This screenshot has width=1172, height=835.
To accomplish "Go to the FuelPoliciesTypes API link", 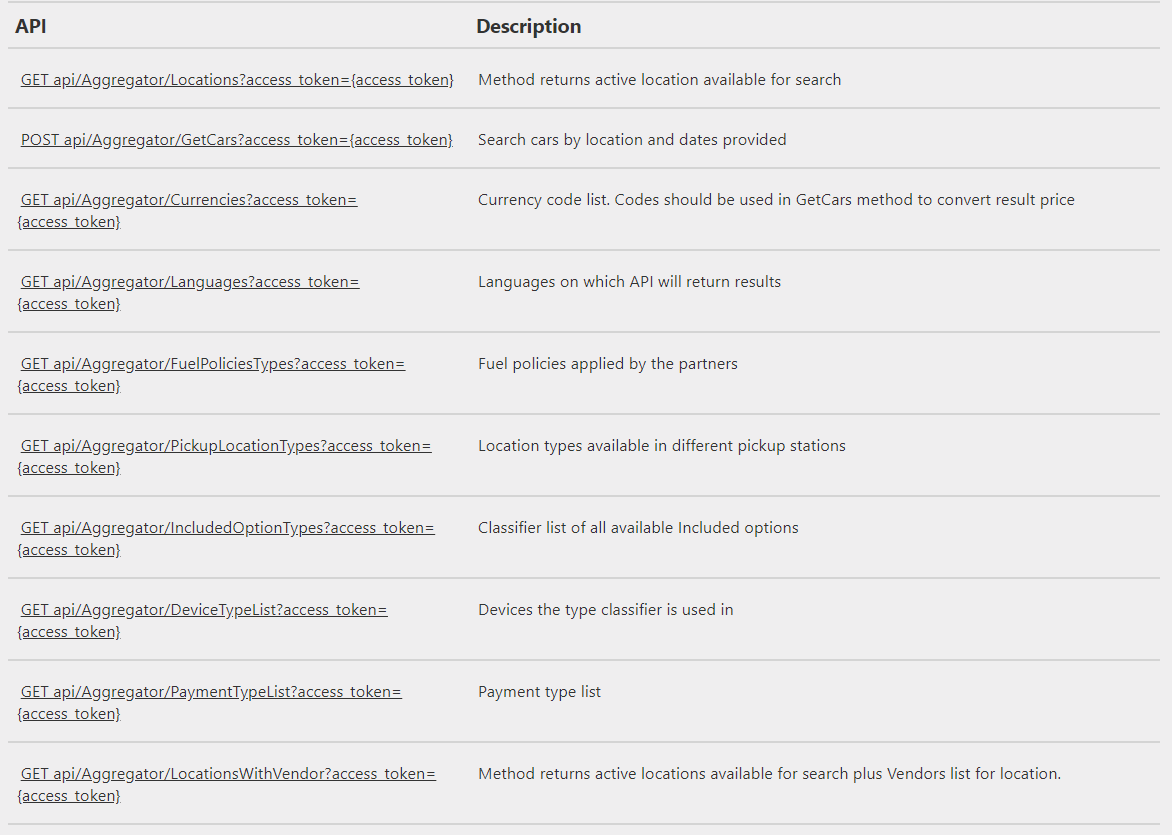I will tap(213, 364).
